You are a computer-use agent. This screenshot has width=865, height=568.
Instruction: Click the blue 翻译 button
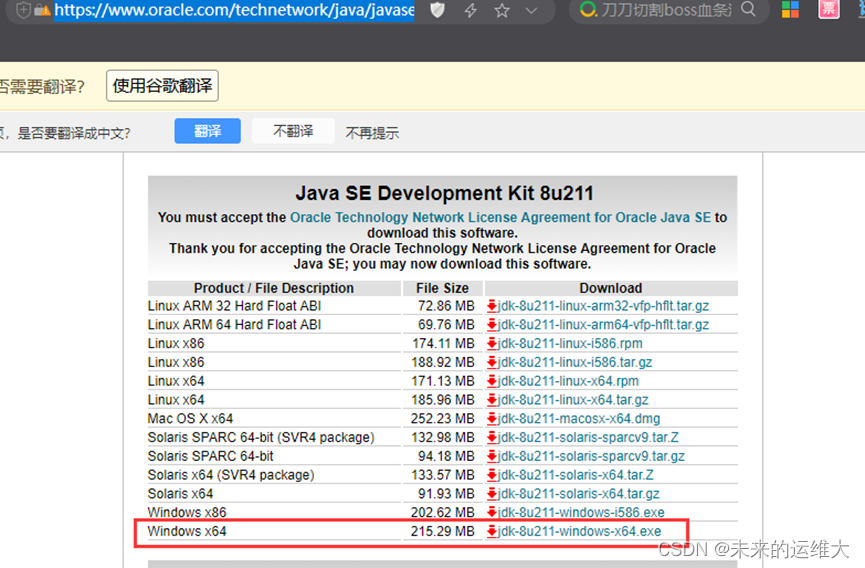(x=207, y=131)
